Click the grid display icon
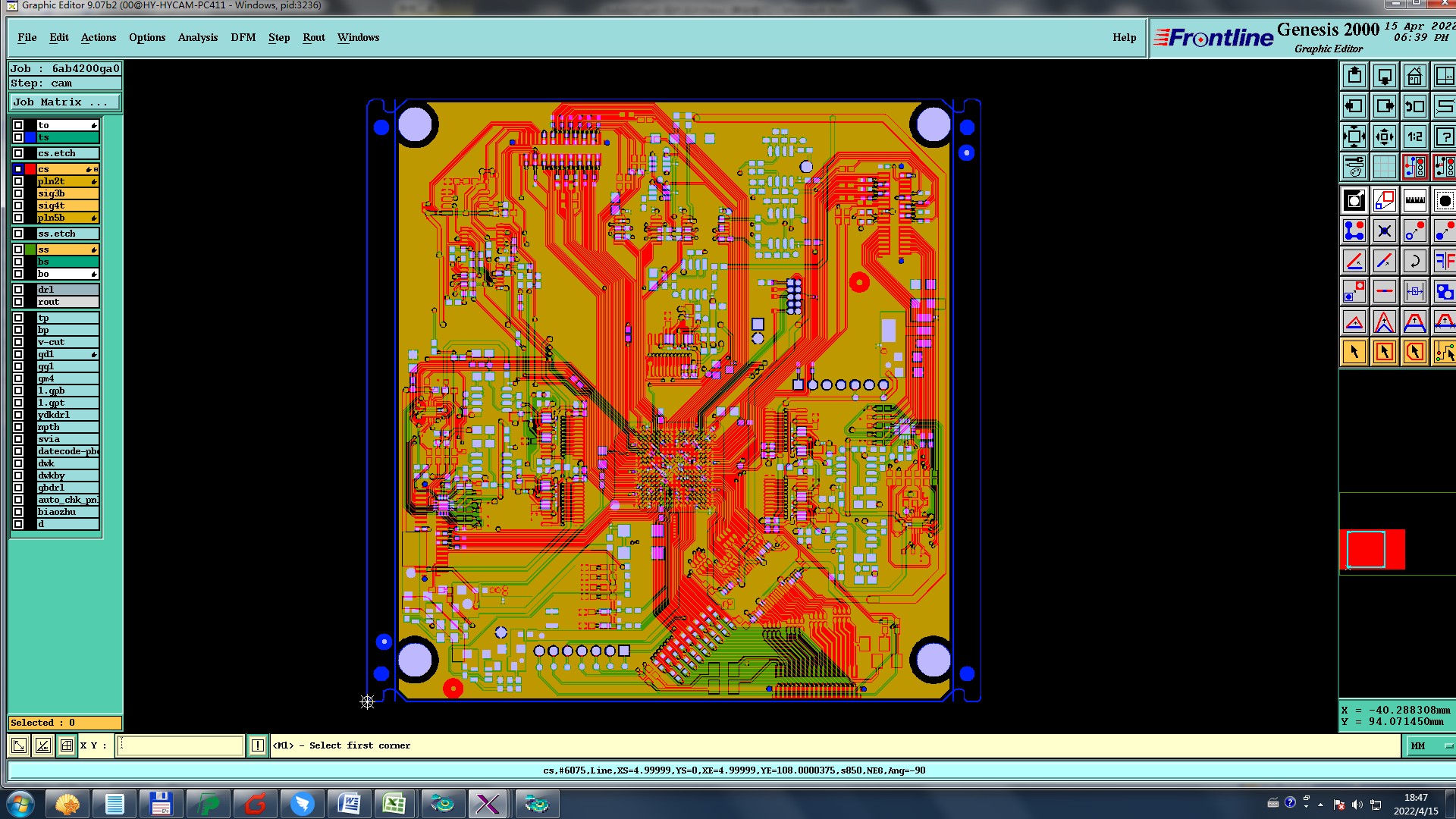The image size is (1456, 819). click(1384, 167)
